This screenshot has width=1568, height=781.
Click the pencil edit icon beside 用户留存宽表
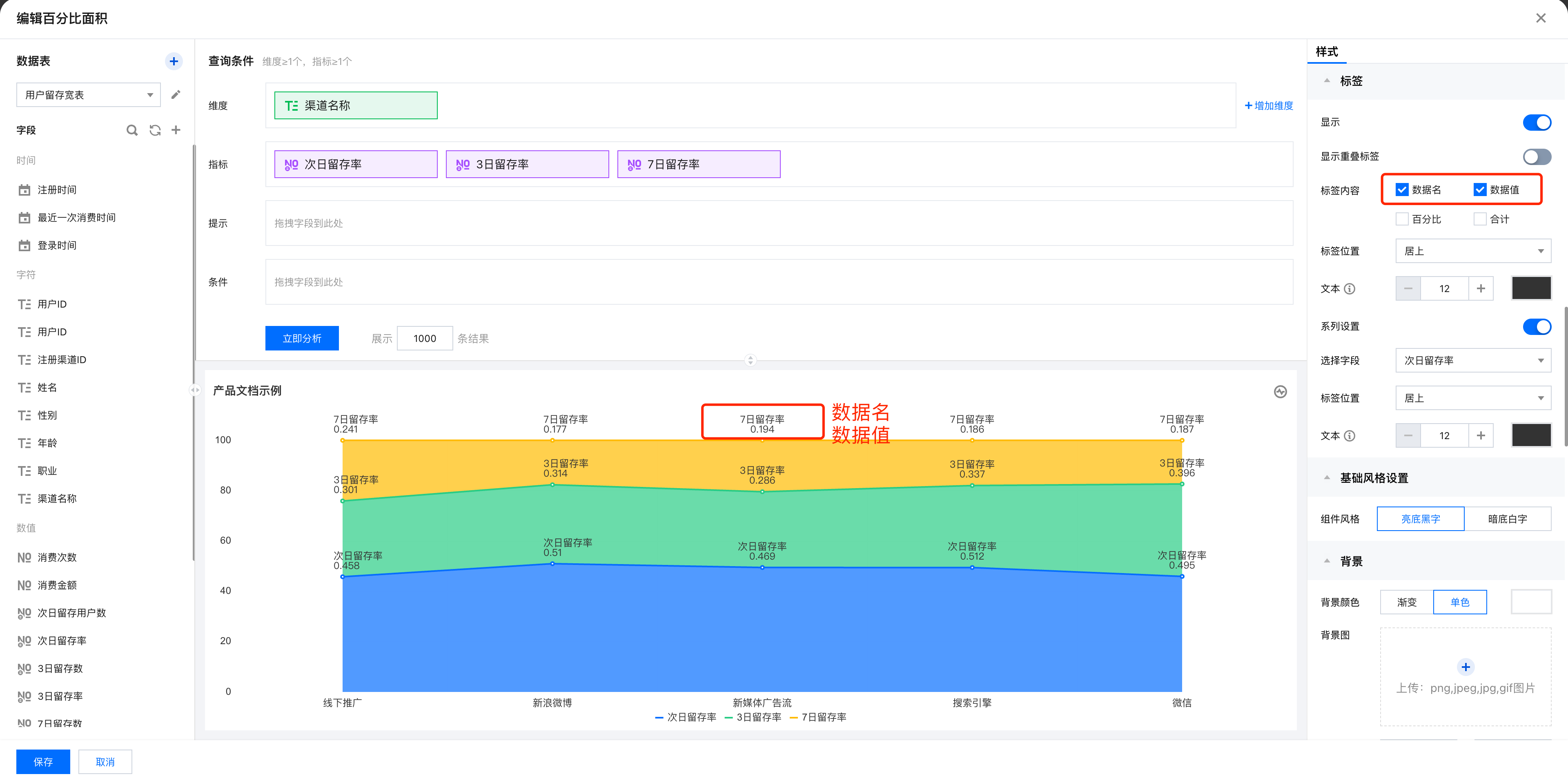[x=176, y=94]
